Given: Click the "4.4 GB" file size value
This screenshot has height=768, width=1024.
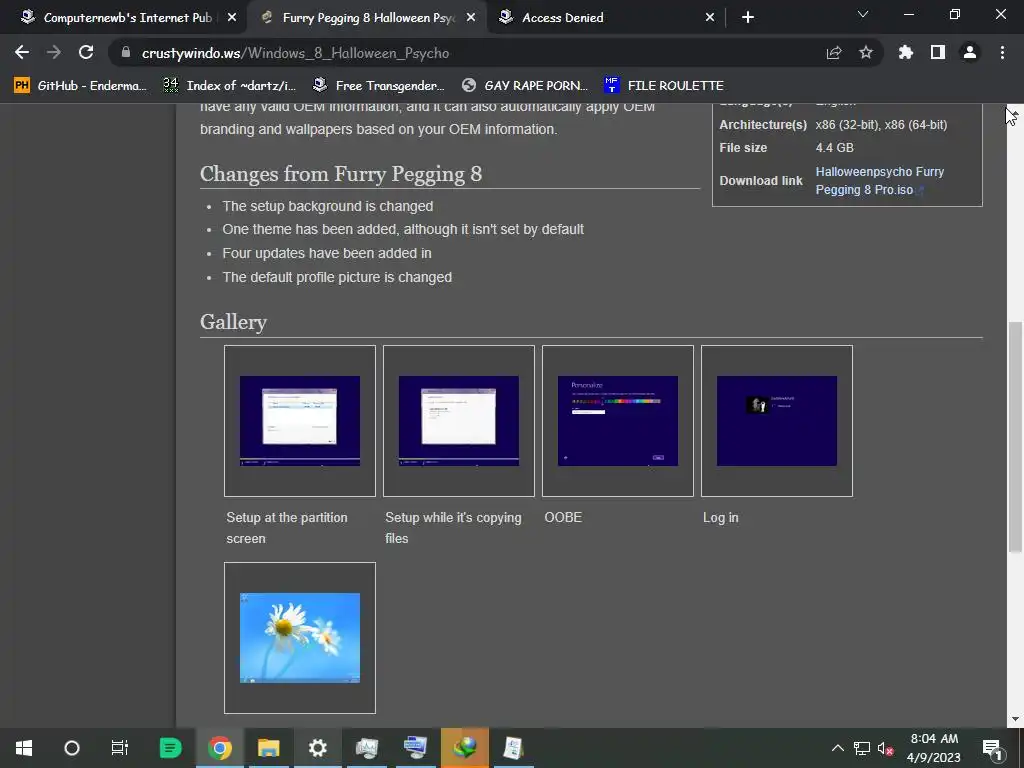Looking at the screenshot, I should point(834,148).
